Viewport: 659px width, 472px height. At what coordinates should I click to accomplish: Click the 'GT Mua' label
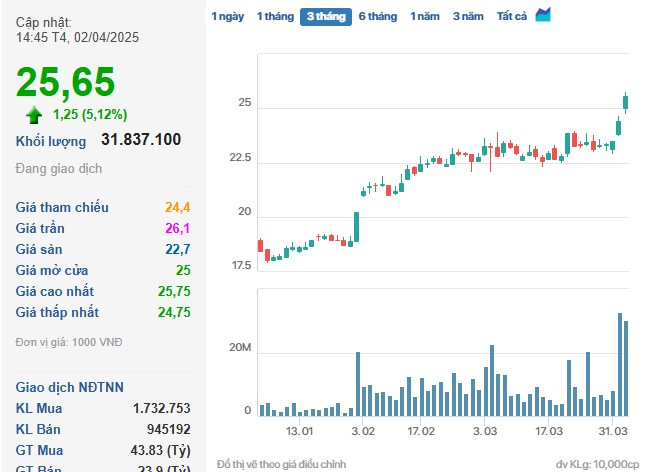click(40, 450)
